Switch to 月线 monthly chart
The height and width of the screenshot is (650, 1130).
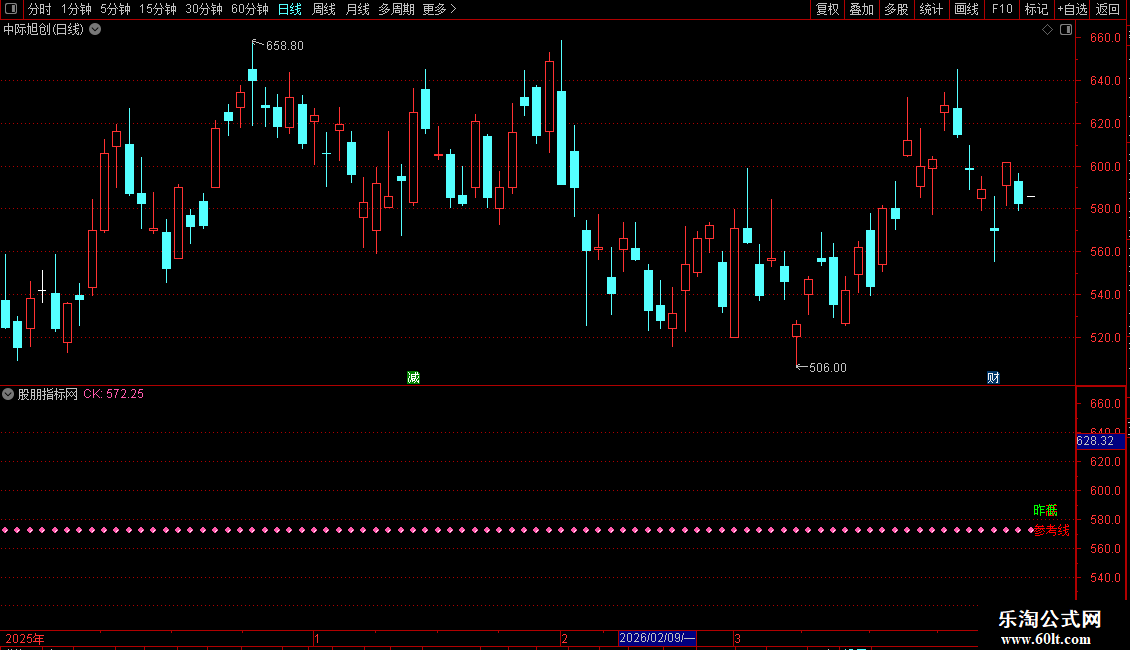point(357,9)
